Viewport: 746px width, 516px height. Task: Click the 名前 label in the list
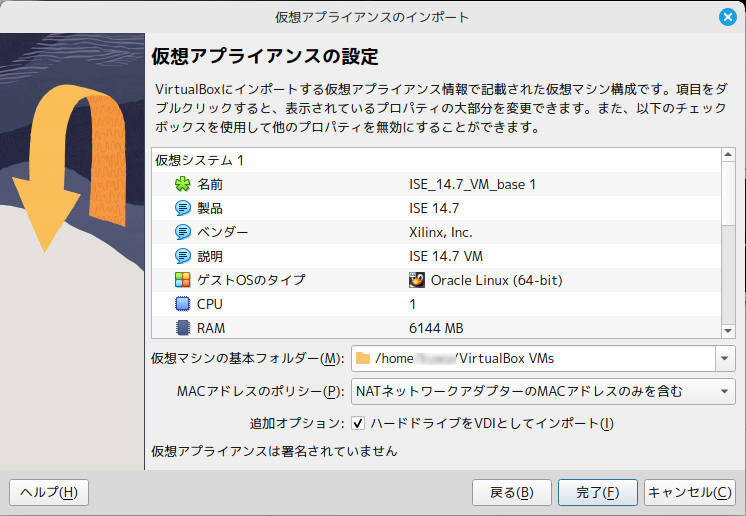pos(210,184)
